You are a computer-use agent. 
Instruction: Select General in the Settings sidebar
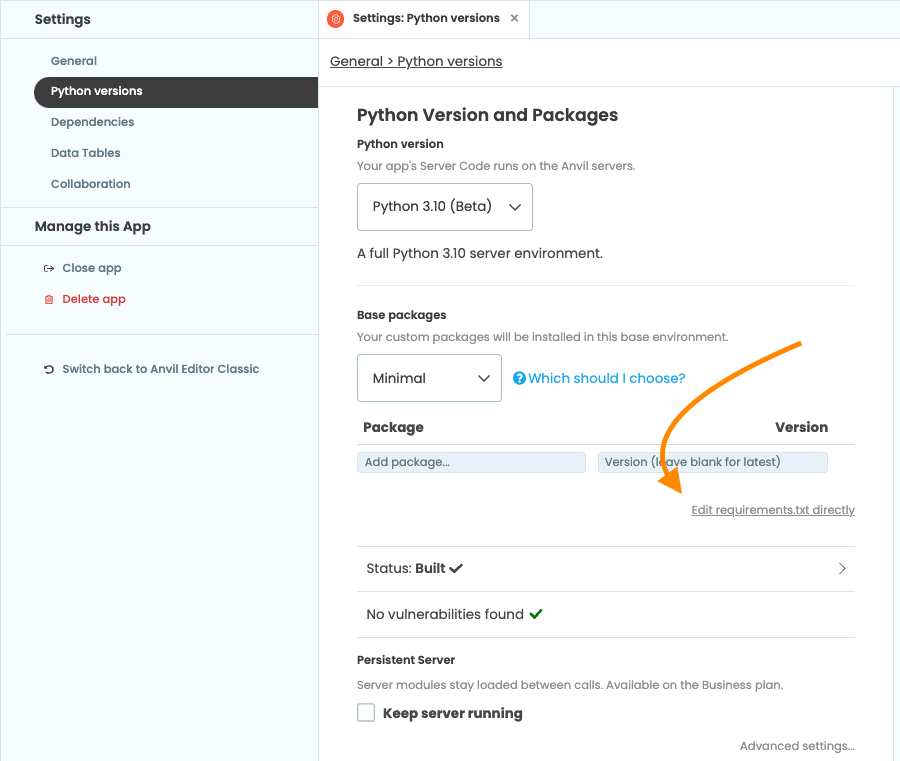pos(74,61)
